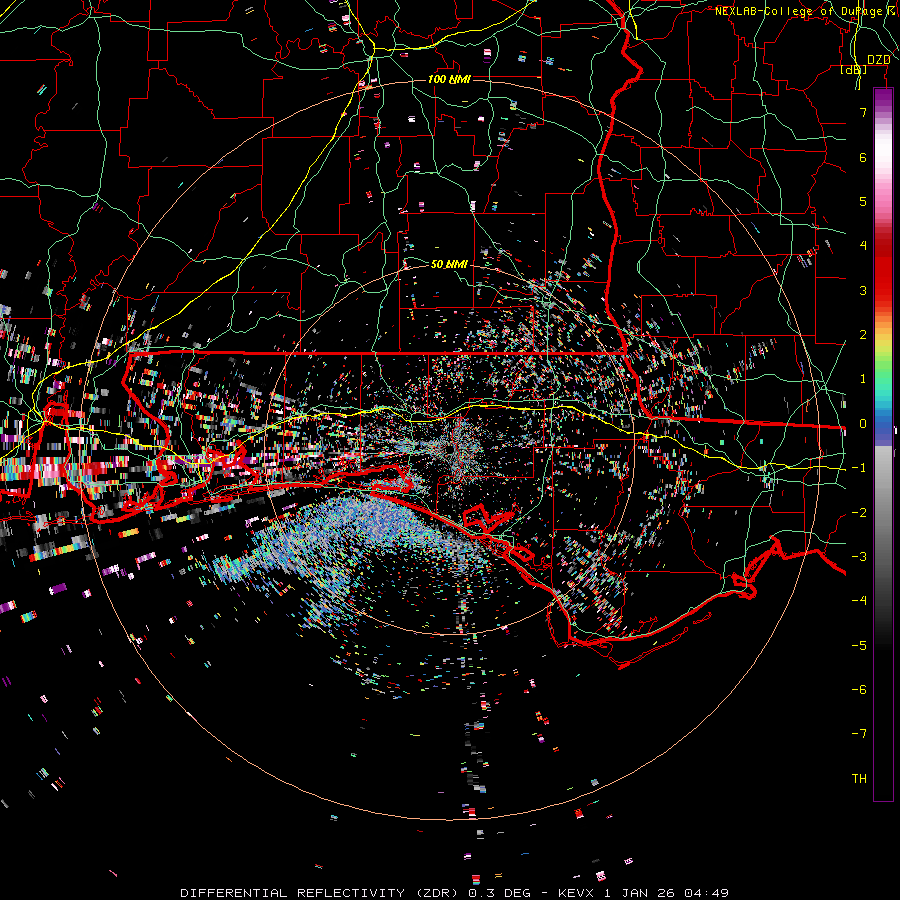Click the -5 dB scale value
Image resolution: width=900 pixels, height=900 pixels.
(859, 646)
